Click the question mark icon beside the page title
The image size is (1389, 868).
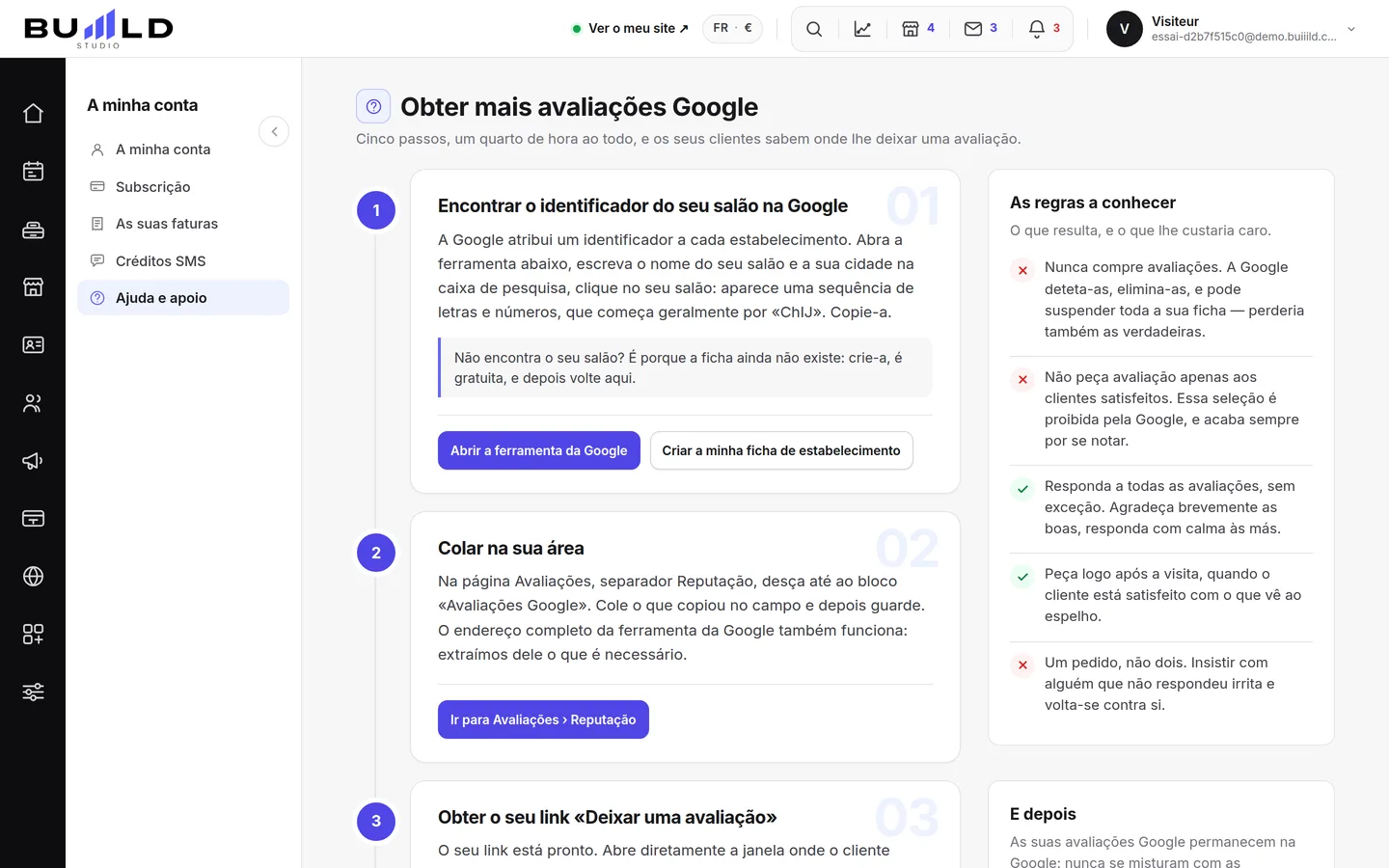coord(373,106)
